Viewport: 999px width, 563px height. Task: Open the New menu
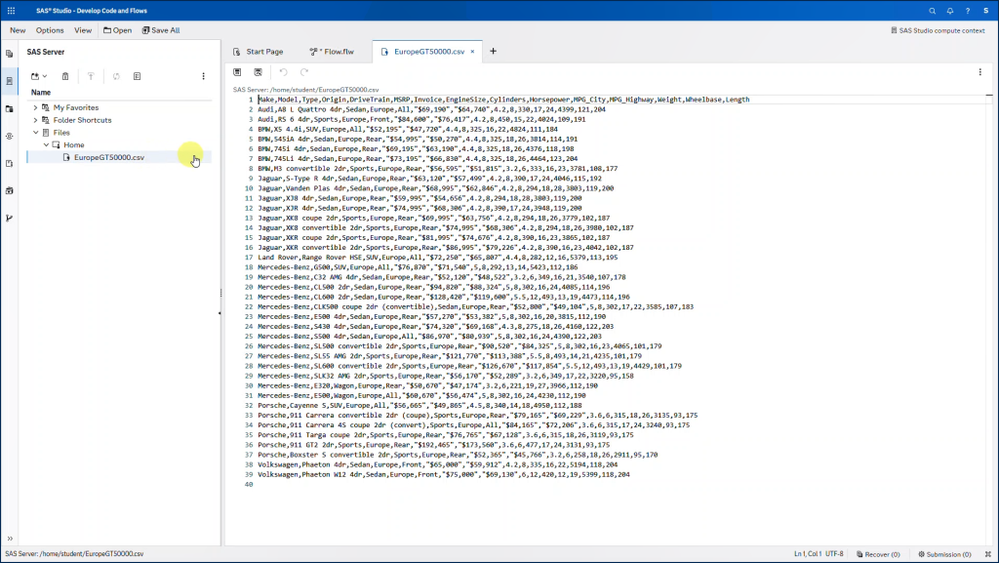(18, 30)
